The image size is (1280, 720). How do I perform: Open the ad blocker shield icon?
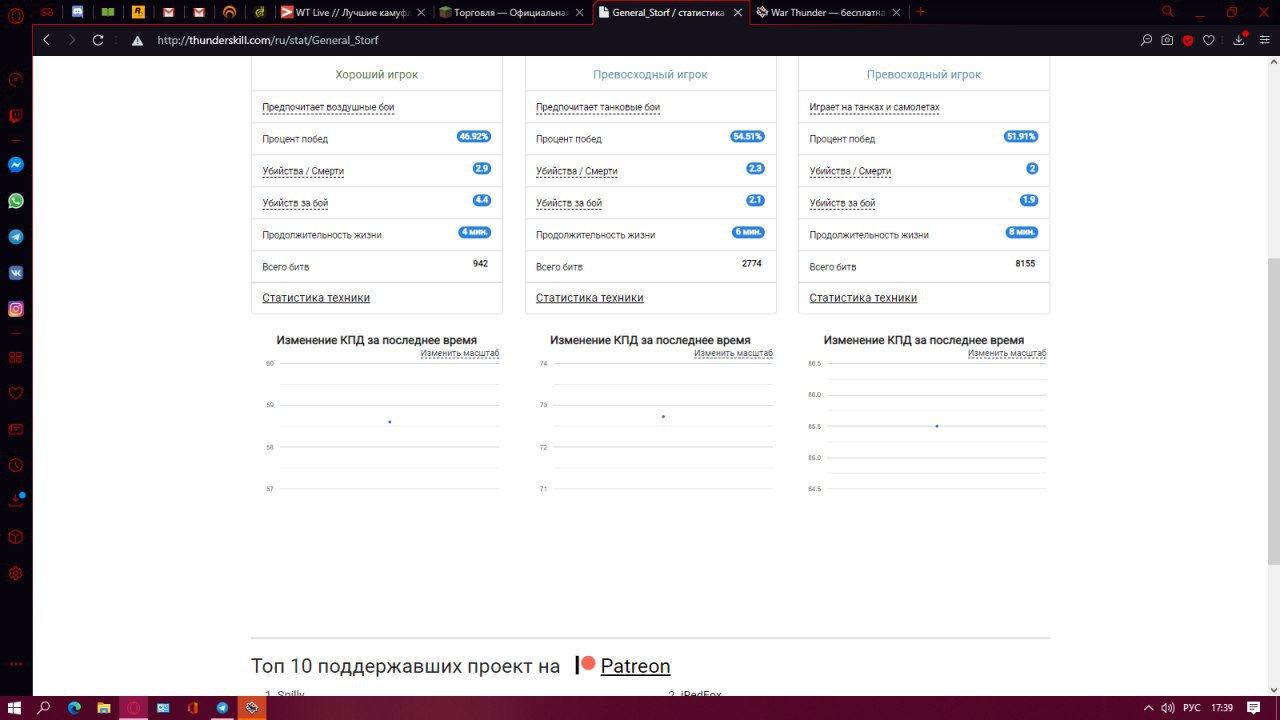(x=1188, y=40)
